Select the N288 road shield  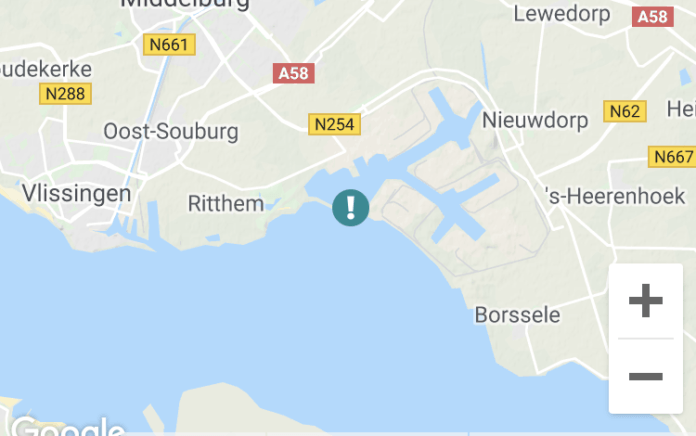pyautogui.click(x=65, y=94)
